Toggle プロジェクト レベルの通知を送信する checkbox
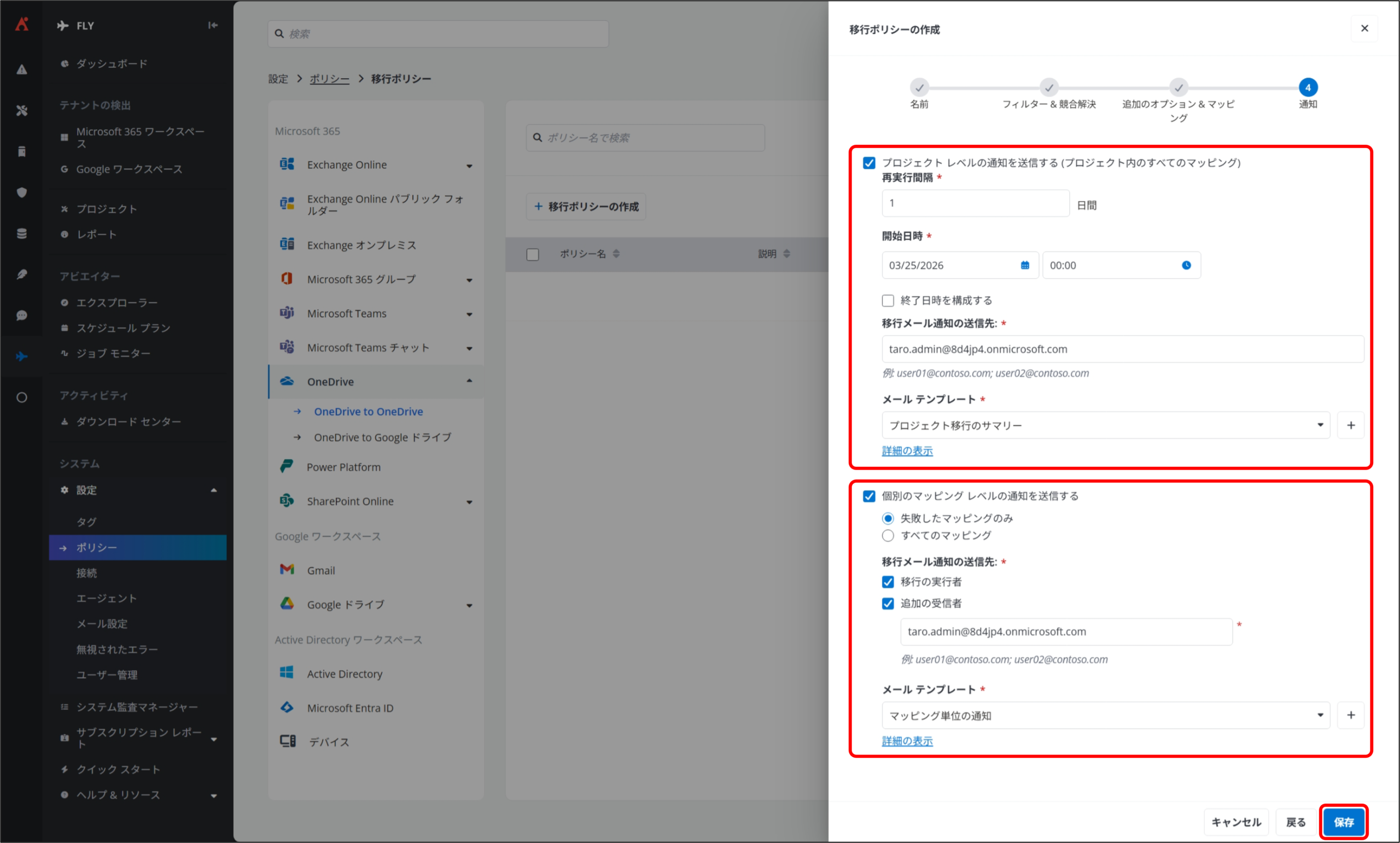The height and width of the screenshot is (843, 1400). coord(869,163)
